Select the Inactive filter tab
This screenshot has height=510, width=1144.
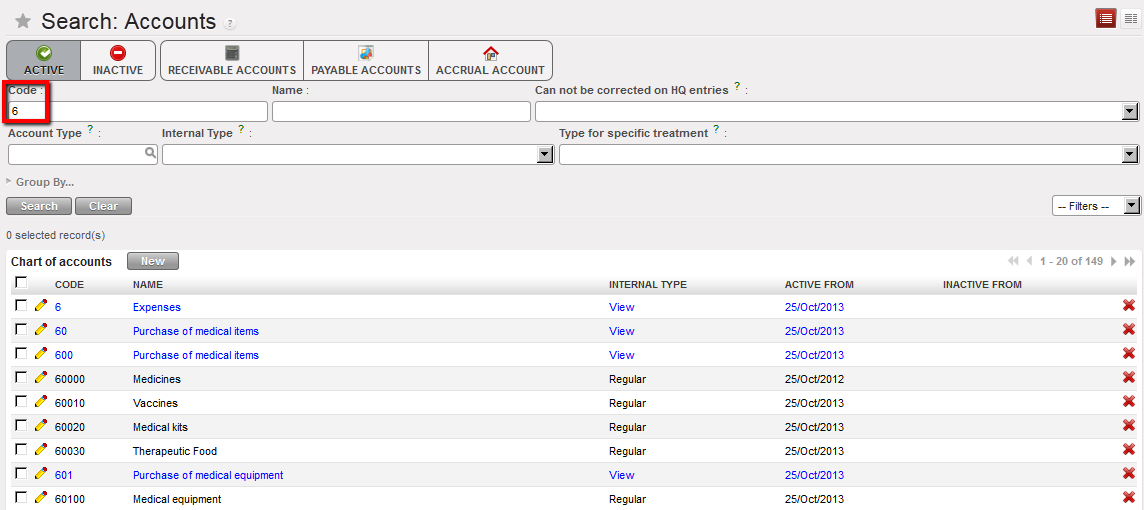click(x=118, y=61)
